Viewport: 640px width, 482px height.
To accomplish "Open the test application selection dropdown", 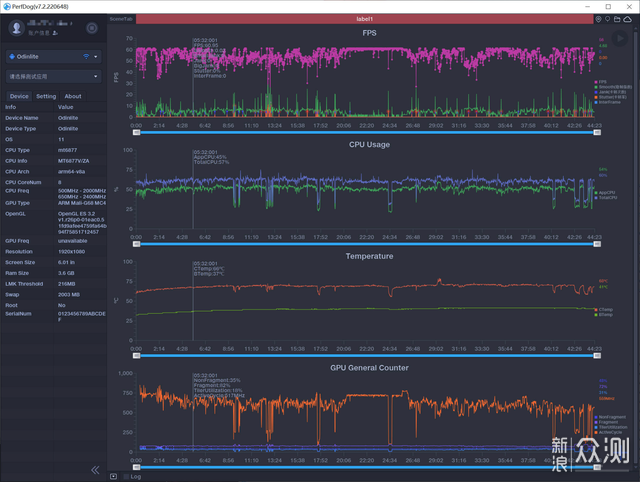I will 53,76.
